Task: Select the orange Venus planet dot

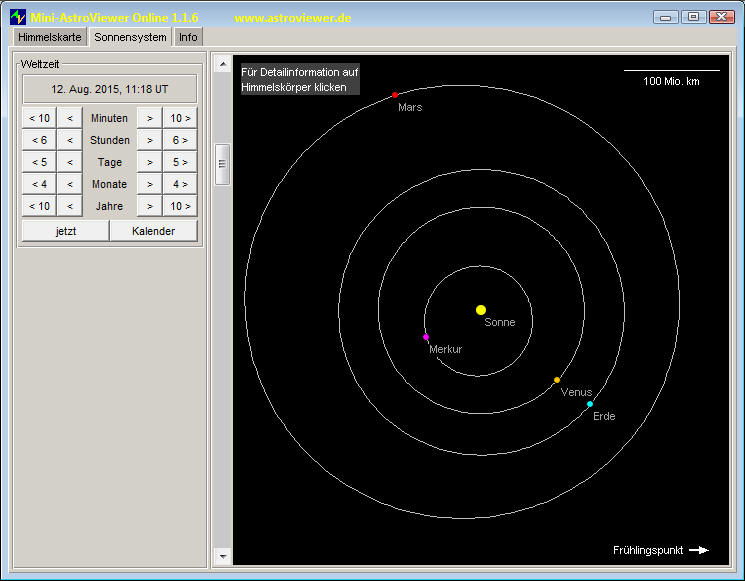Action: point(557,380)
